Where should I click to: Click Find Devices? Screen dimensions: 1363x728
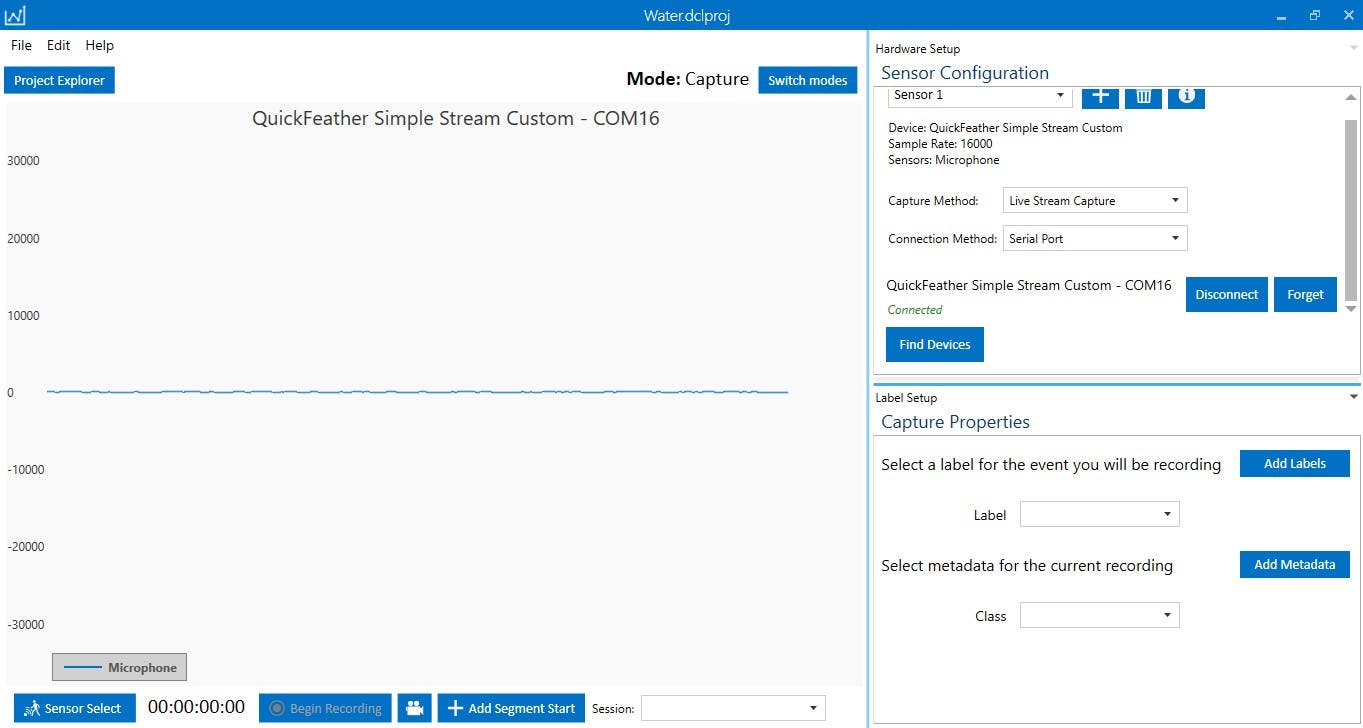click(x=935, y=344)
